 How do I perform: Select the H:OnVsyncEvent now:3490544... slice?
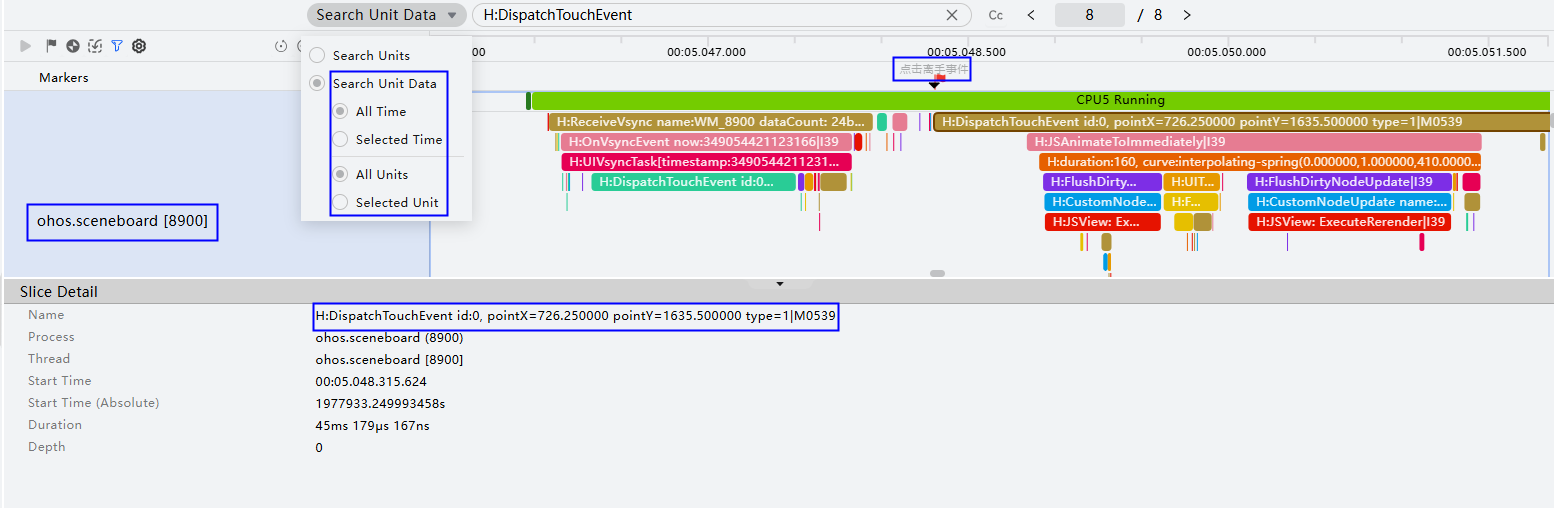pos(707,142)
